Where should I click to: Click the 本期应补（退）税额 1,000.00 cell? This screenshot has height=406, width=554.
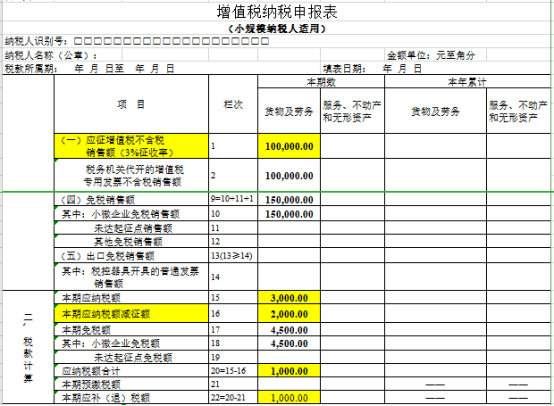(x=289, y=398)
